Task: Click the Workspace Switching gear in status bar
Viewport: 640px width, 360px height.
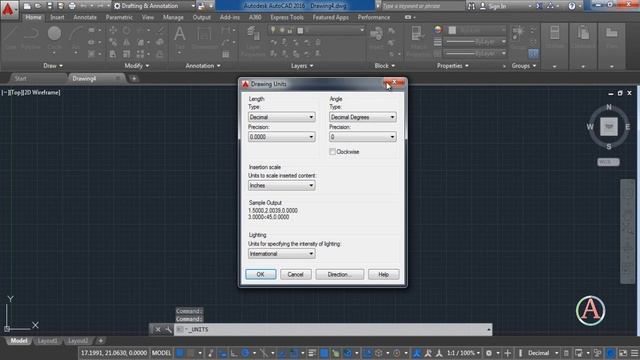Action: click(489, 353)
